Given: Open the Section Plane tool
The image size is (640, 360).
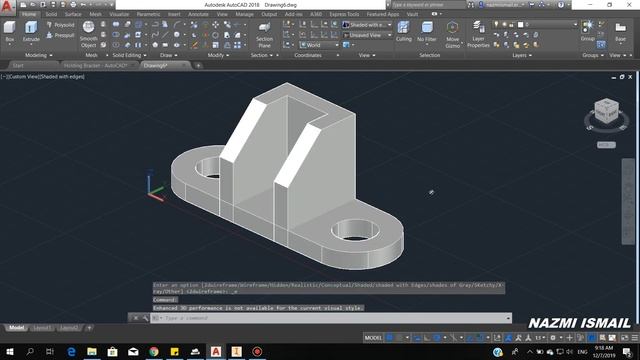Looking at the screenshot, I should [264, 35].
